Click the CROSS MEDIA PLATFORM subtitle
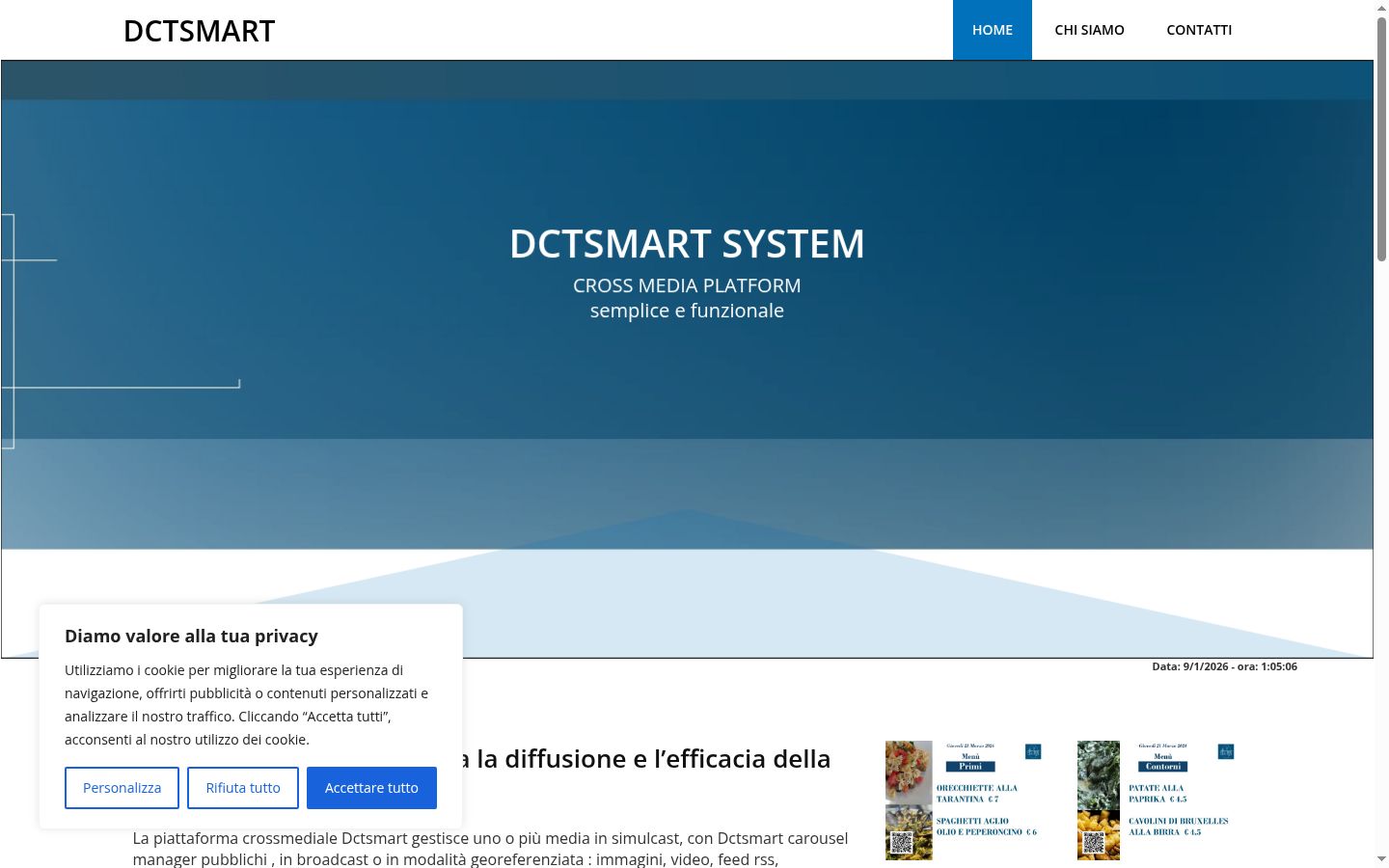Screen dimensions: 1389x868 pyautogui.click(x=687, y=285)
